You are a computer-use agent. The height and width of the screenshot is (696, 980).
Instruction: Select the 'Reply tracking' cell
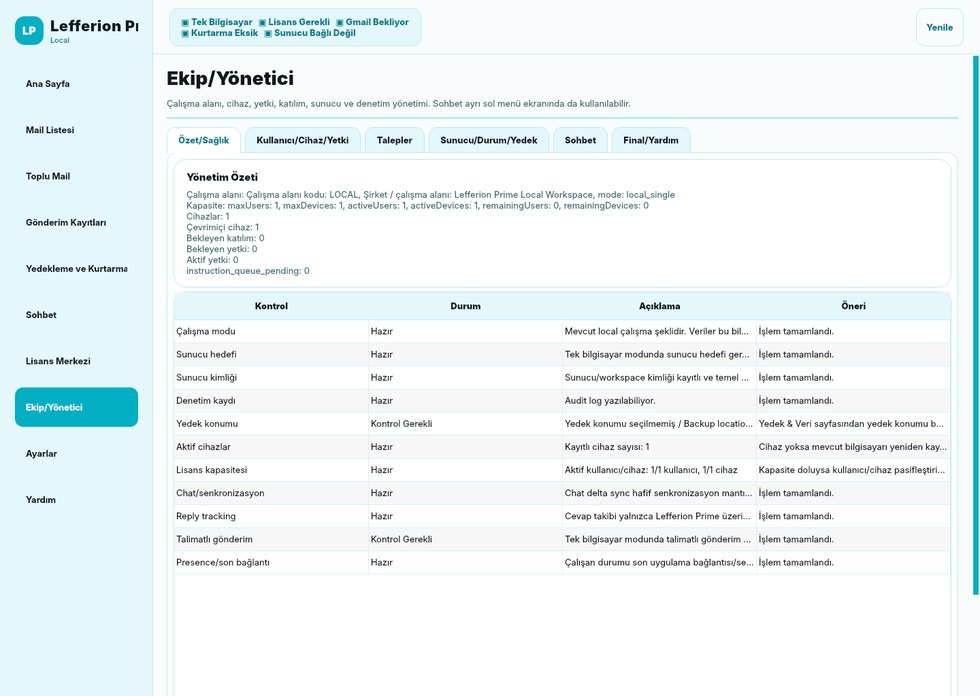(271, 516)
